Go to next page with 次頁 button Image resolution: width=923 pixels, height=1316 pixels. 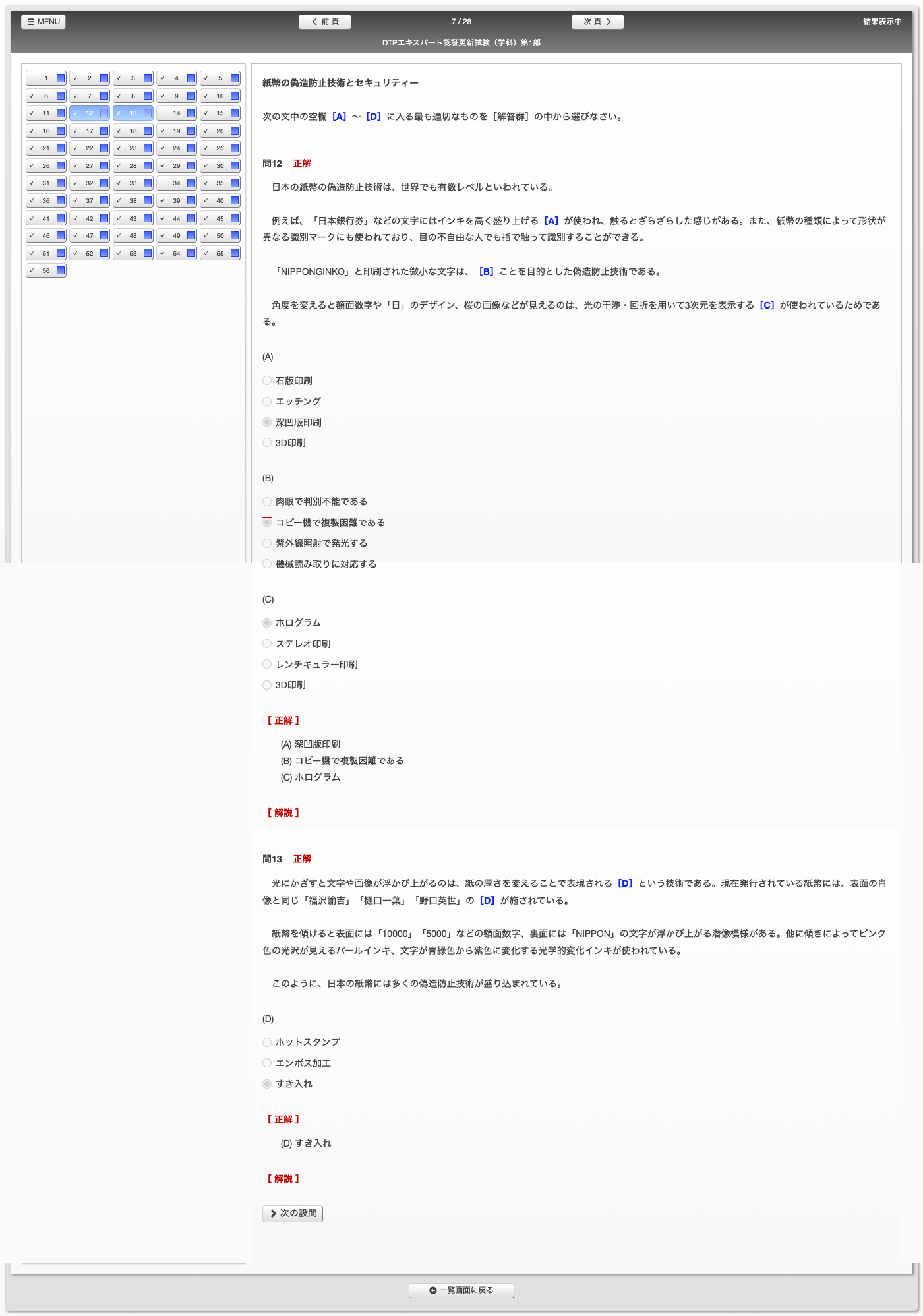point(597,22)
